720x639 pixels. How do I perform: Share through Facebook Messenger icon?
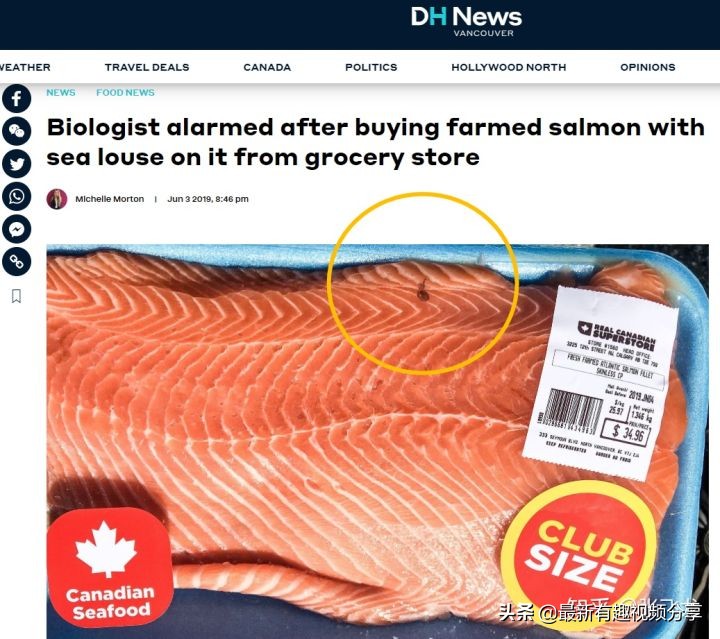pyautogui.click(x=17, y=229)
